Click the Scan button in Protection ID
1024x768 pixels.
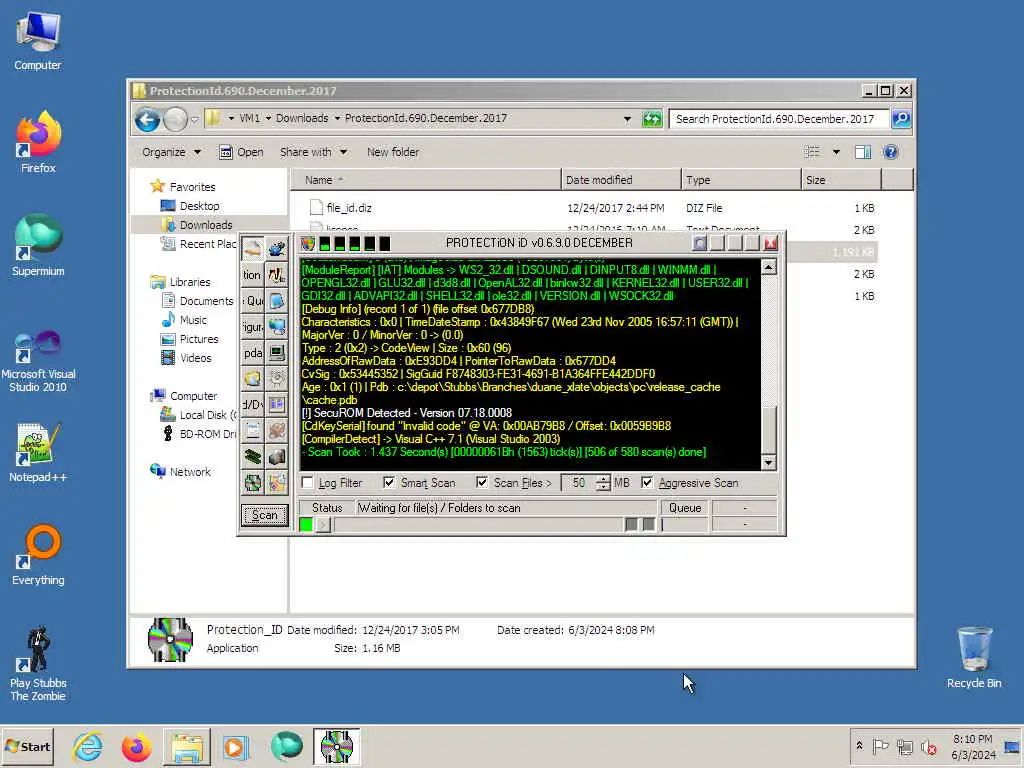tap(264, 515)
